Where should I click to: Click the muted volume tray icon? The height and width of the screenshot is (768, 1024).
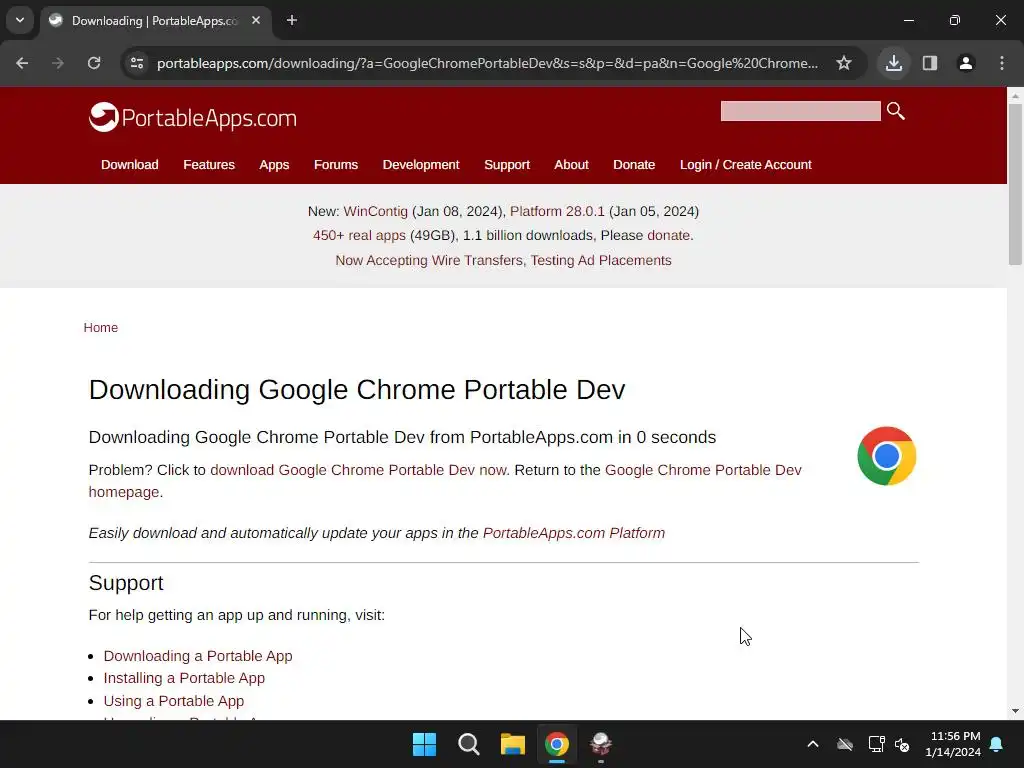[902, 744]
